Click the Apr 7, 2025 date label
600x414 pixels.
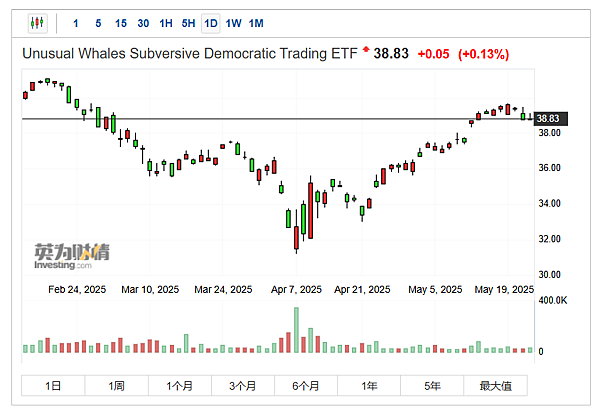point(296,289)
